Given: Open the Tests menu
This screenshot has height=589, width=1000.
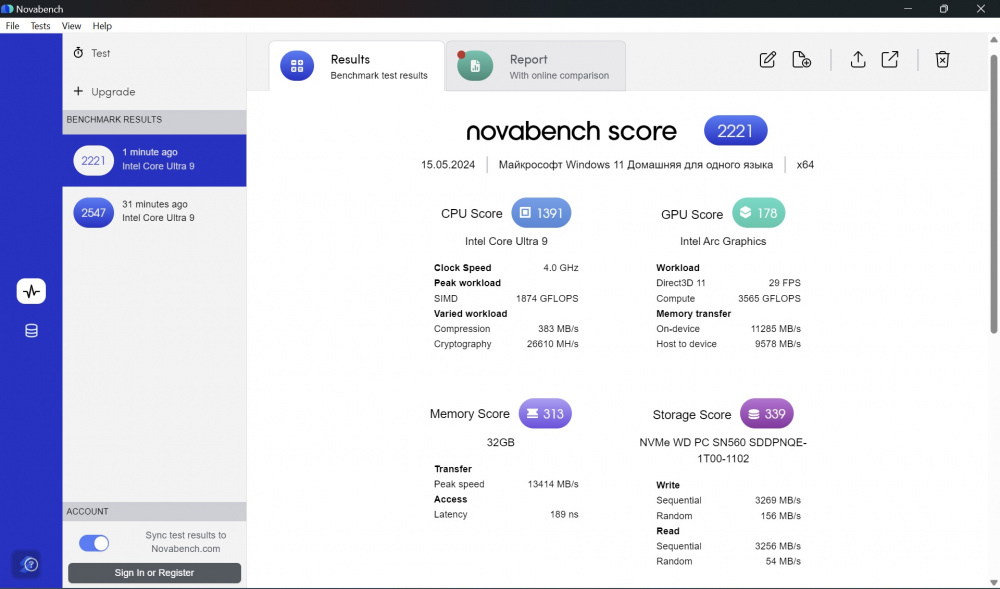Looking at the screenshot, I should (x=39, y=26).
